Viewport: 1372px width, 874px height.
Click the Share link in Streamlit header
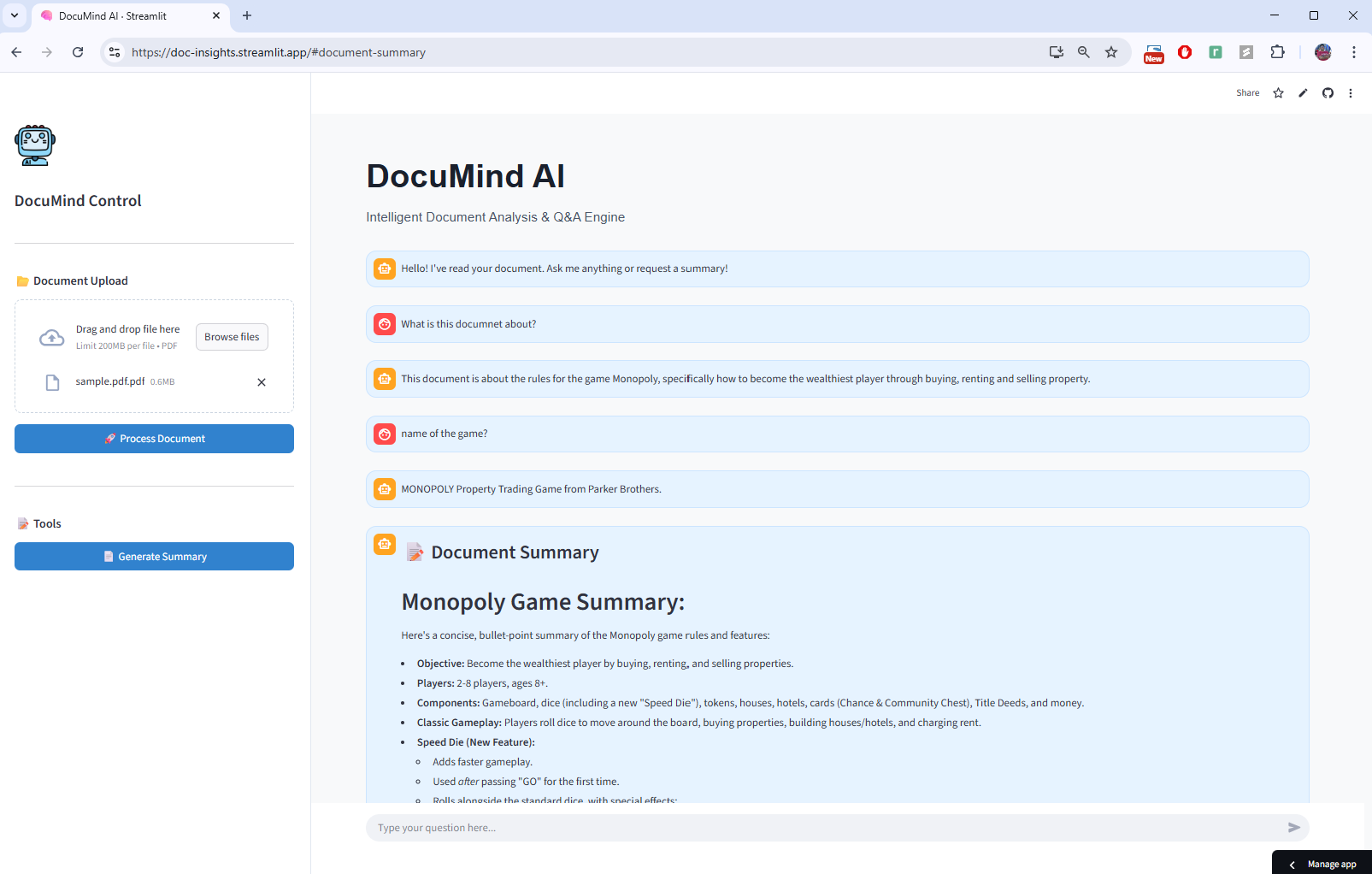point(1247,93)
